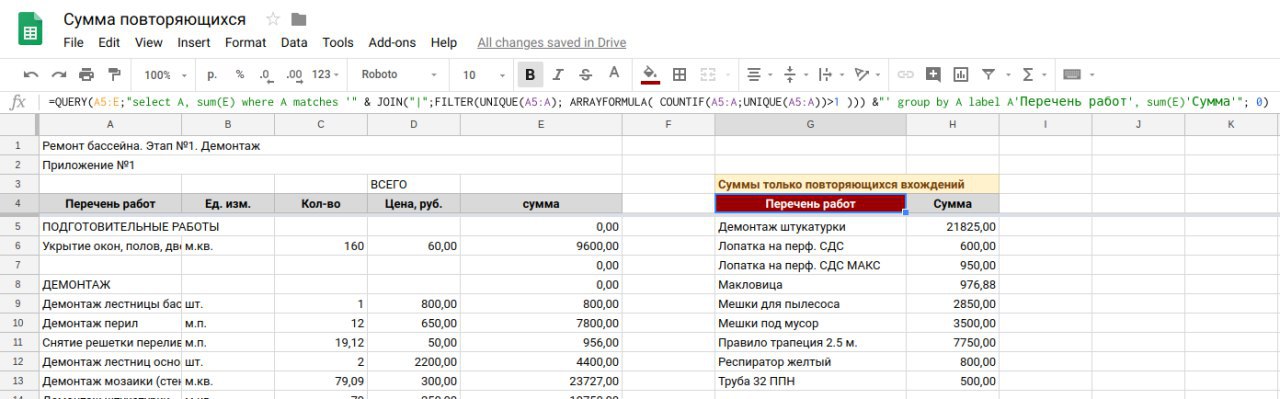Click cell Демонтаж штукатурки in column G
The height and width of the screenshot is (399, 1280).
[810, 227]
